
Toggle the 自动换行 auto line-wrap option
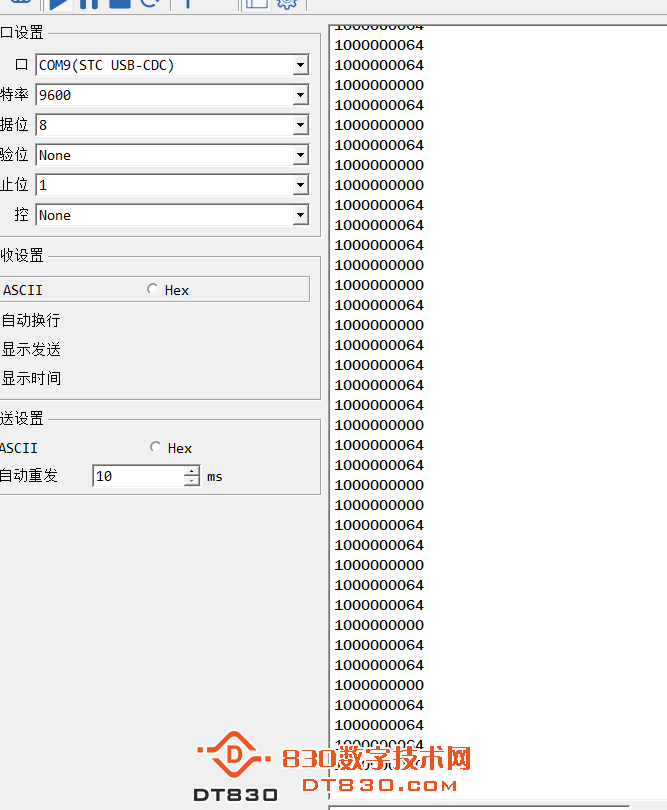(x=31, y=320)
